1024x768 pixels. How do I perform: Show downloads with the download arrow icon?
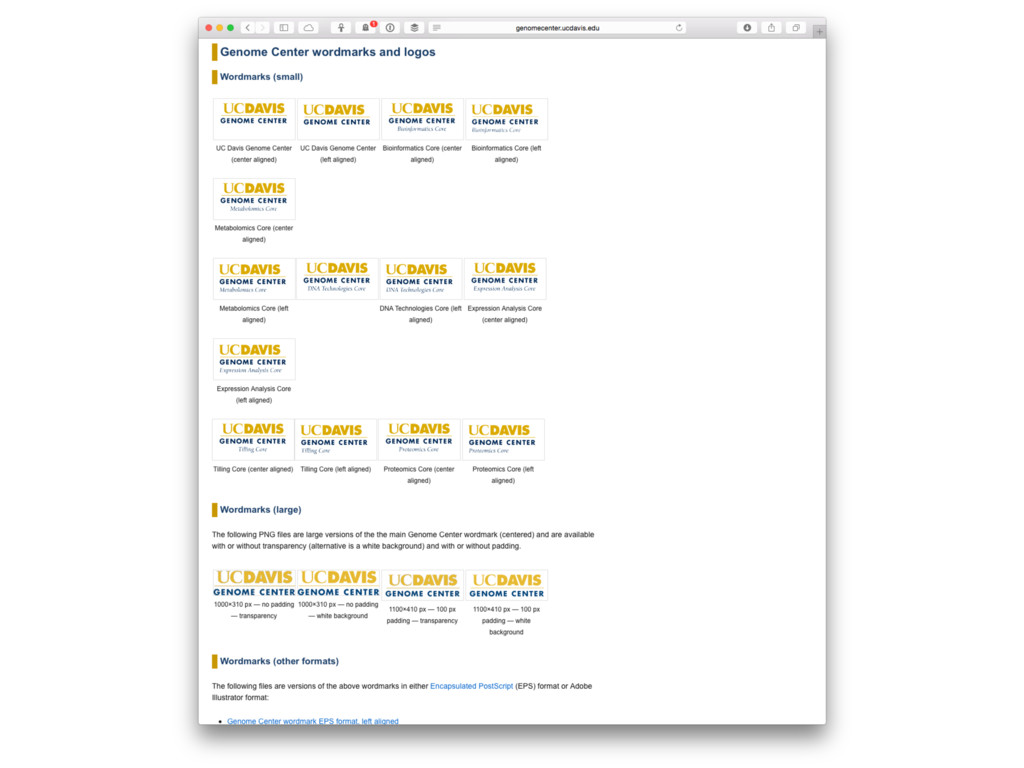click(747, 27)
